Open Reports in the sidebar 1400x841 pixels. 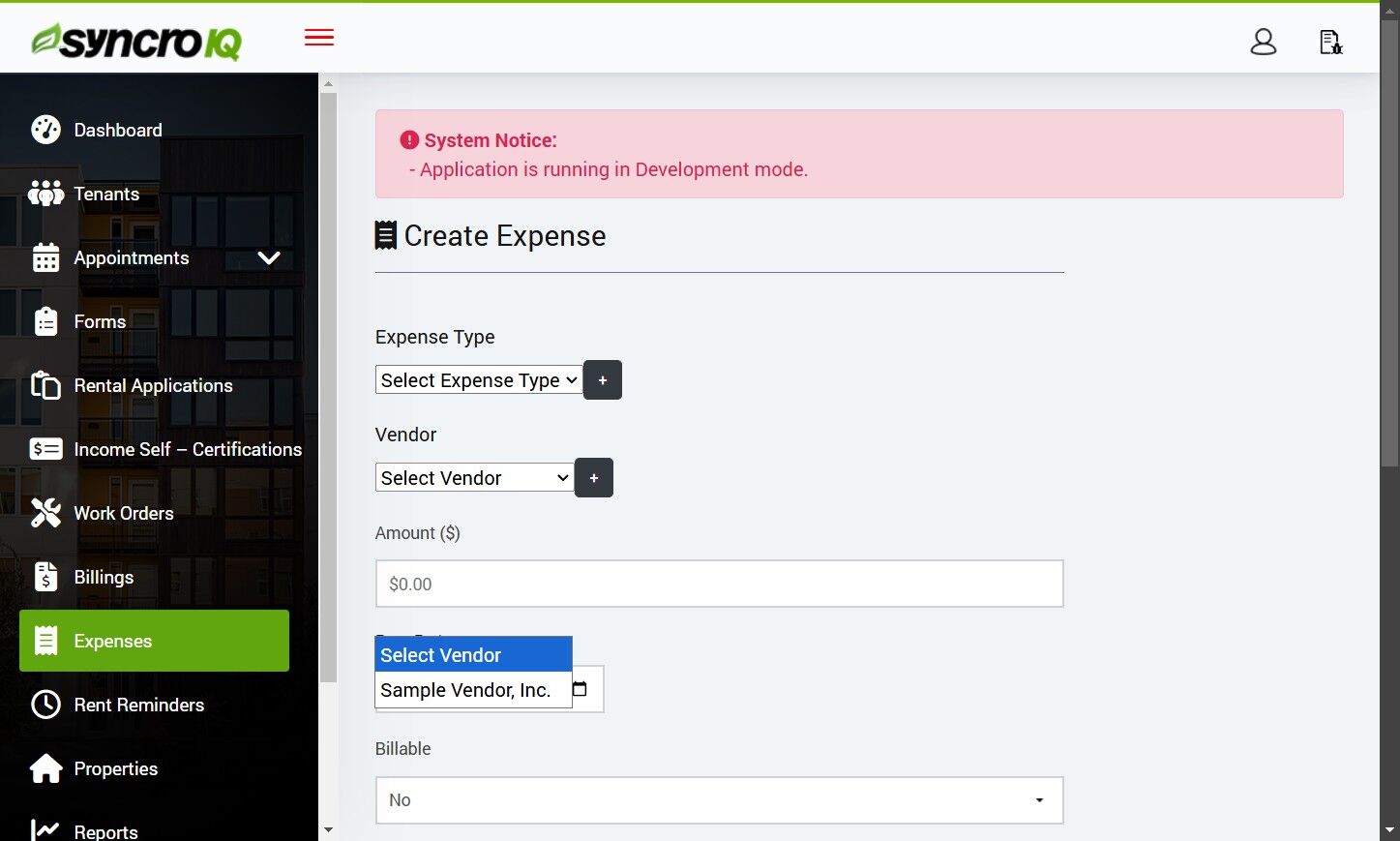(105, 831)
